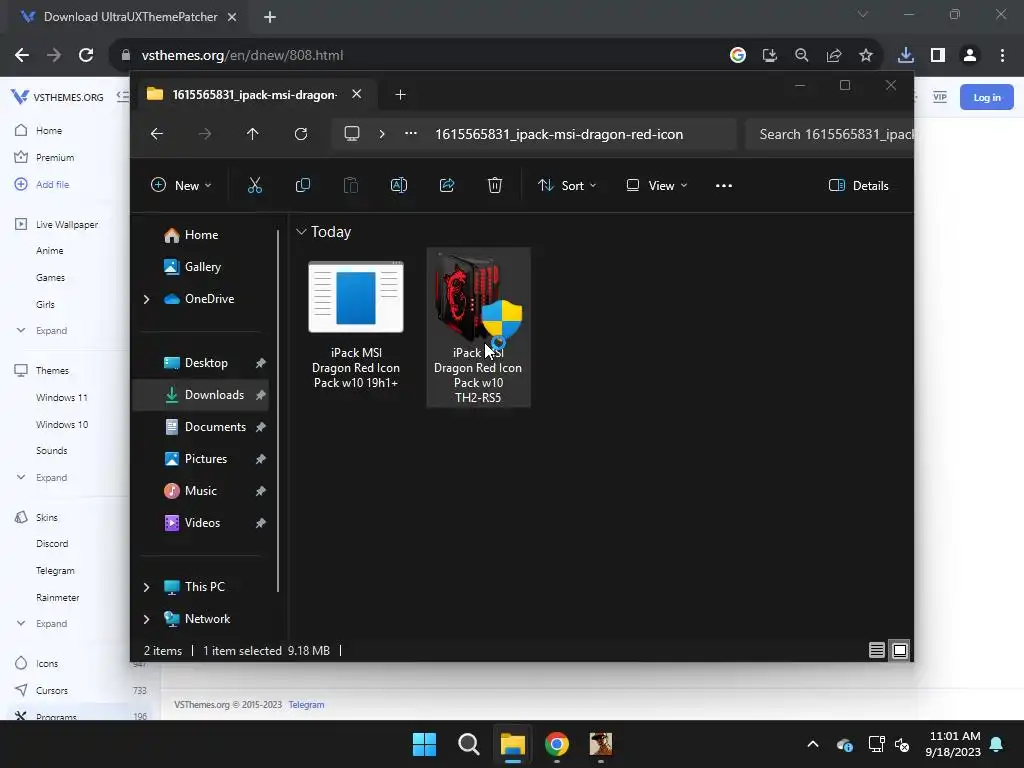Open the View dropdown menu

point(656,185)
